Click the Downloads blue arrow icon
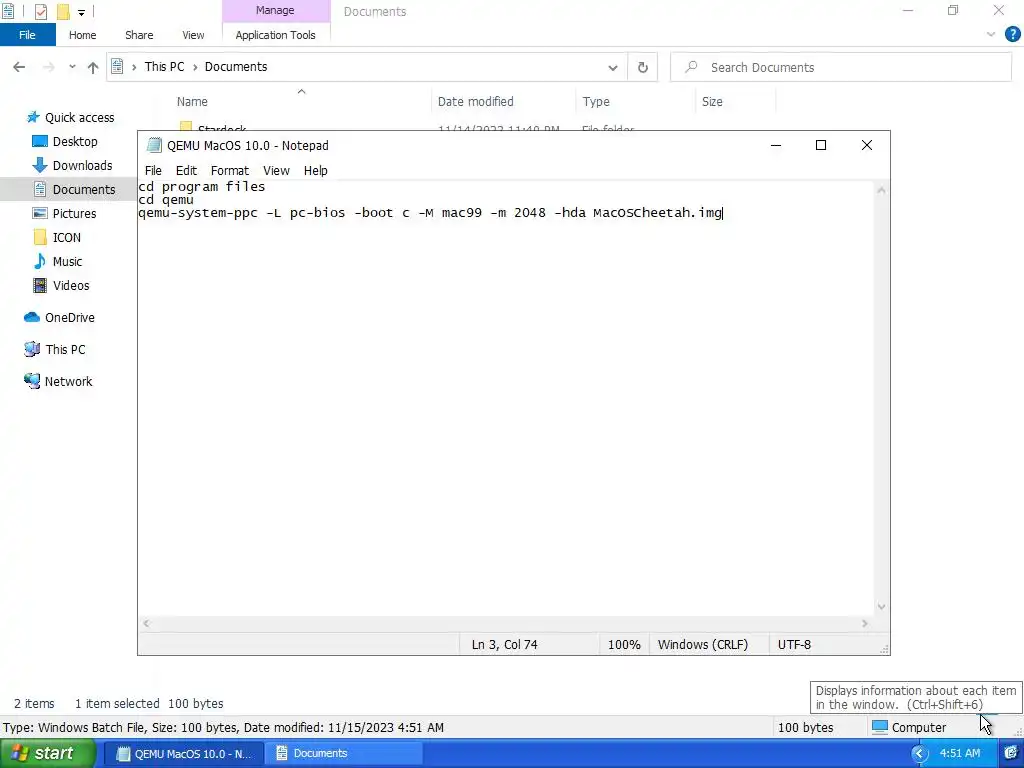1024x768 pixels. (x=40, y=165)
